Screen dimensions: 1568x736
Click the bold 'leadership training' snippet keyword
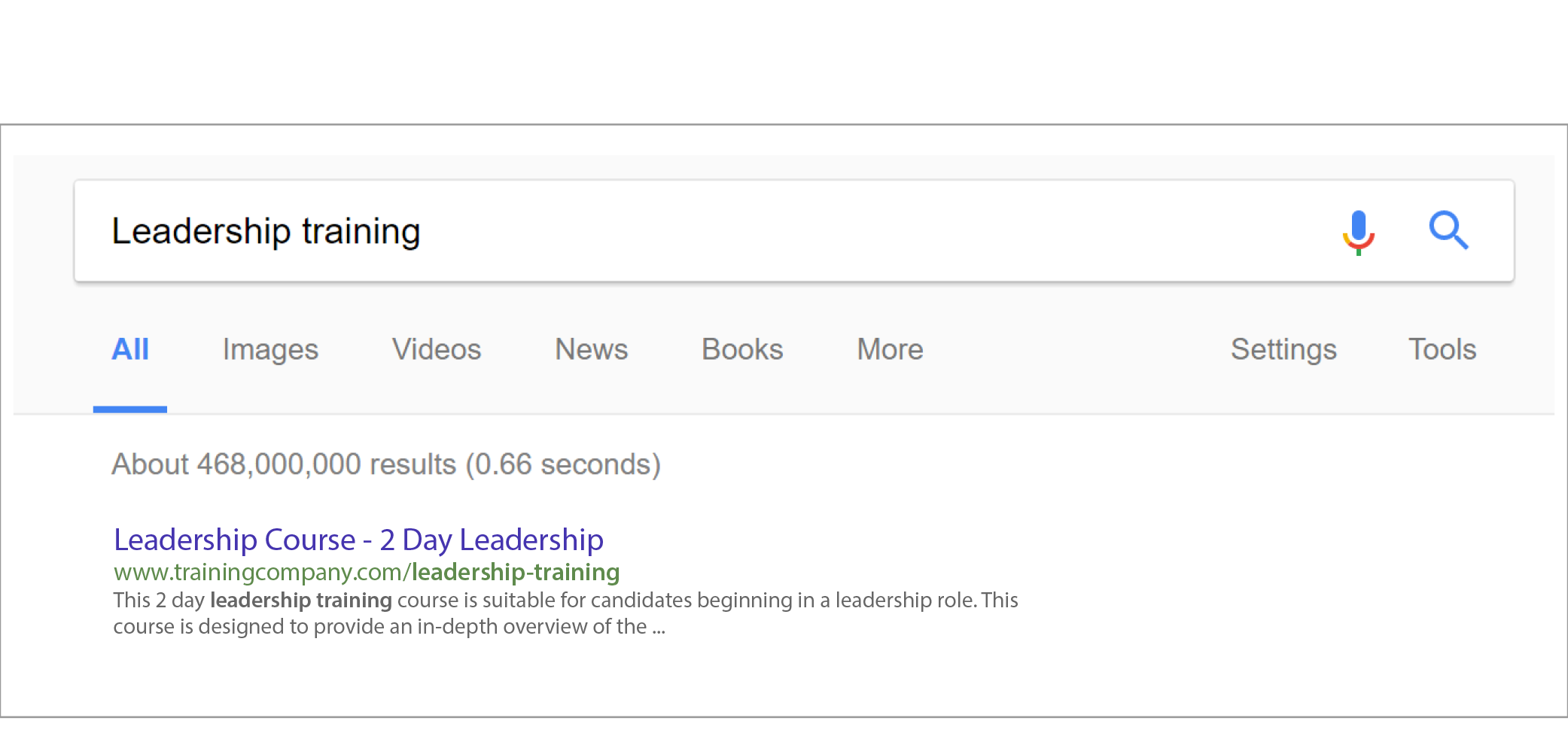click(300, 600)
